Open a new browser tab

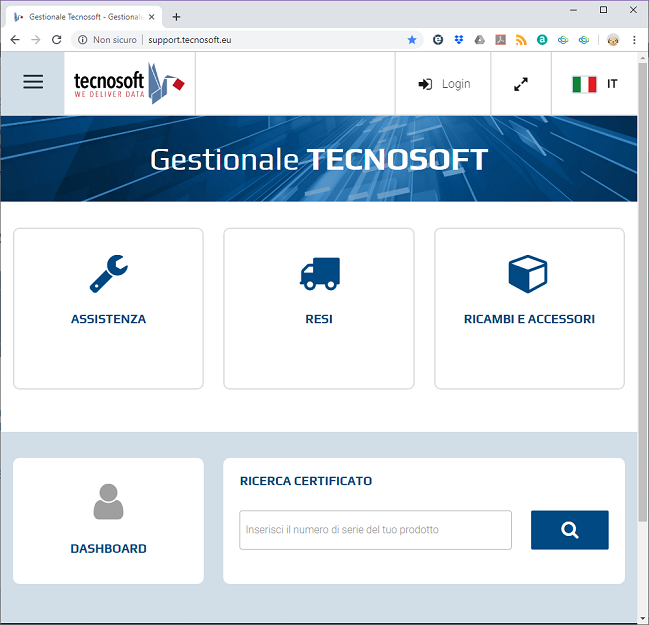point(176,17)
